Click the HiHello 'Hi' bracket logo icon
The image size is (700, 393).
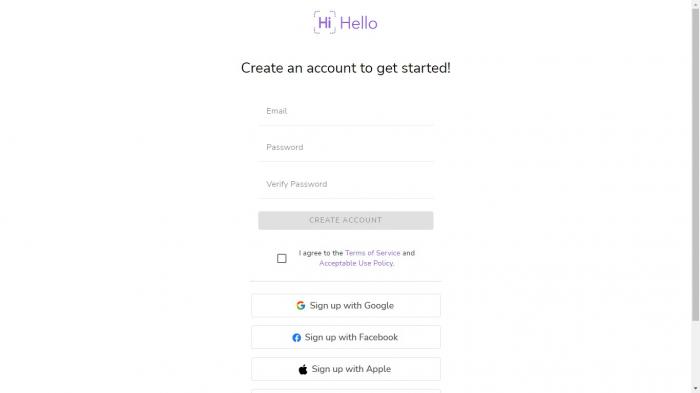(325, 22)
